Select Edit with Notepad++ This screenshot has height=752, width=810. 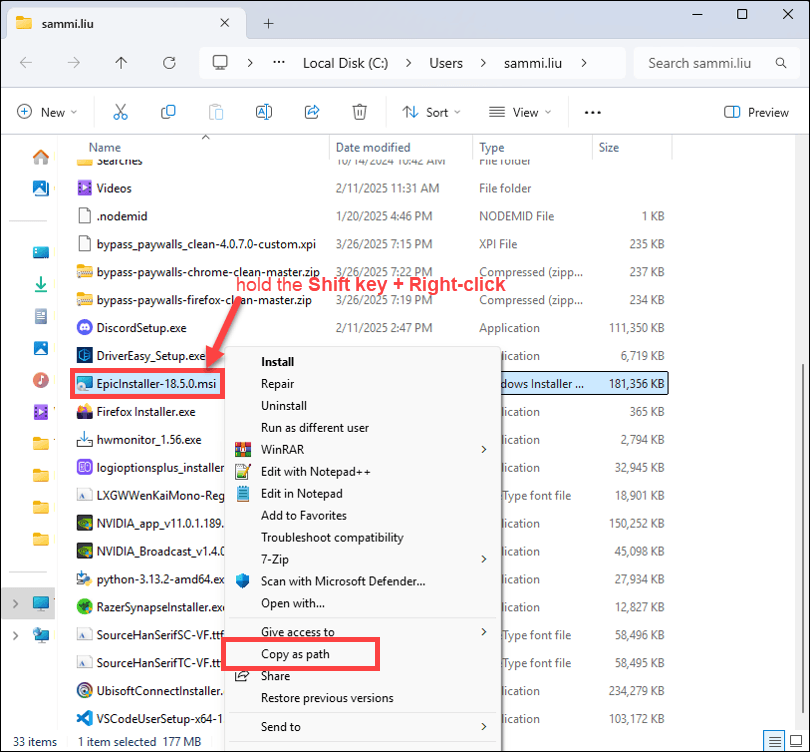[x=316, y=472]
